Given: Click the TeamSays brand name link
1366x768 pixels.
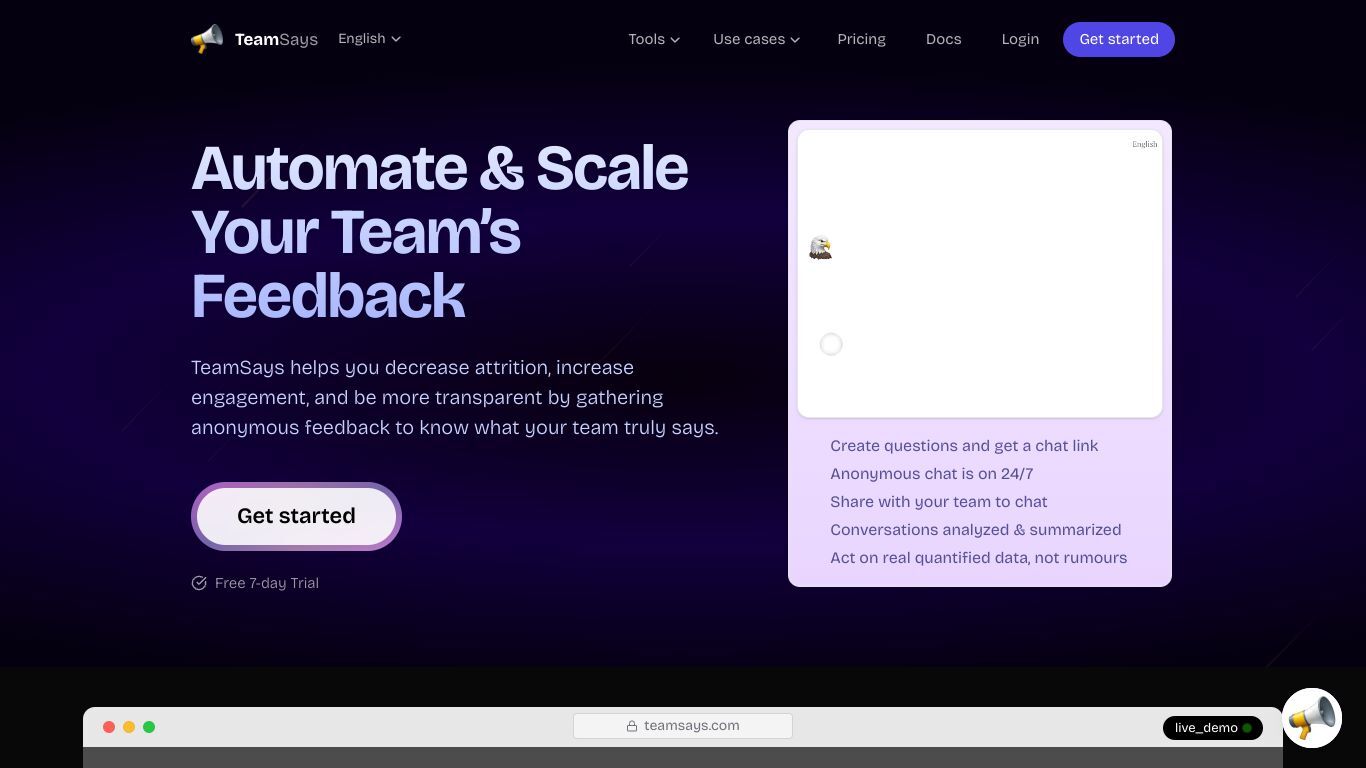Looking at the screenshot, I should click(276, 39).
